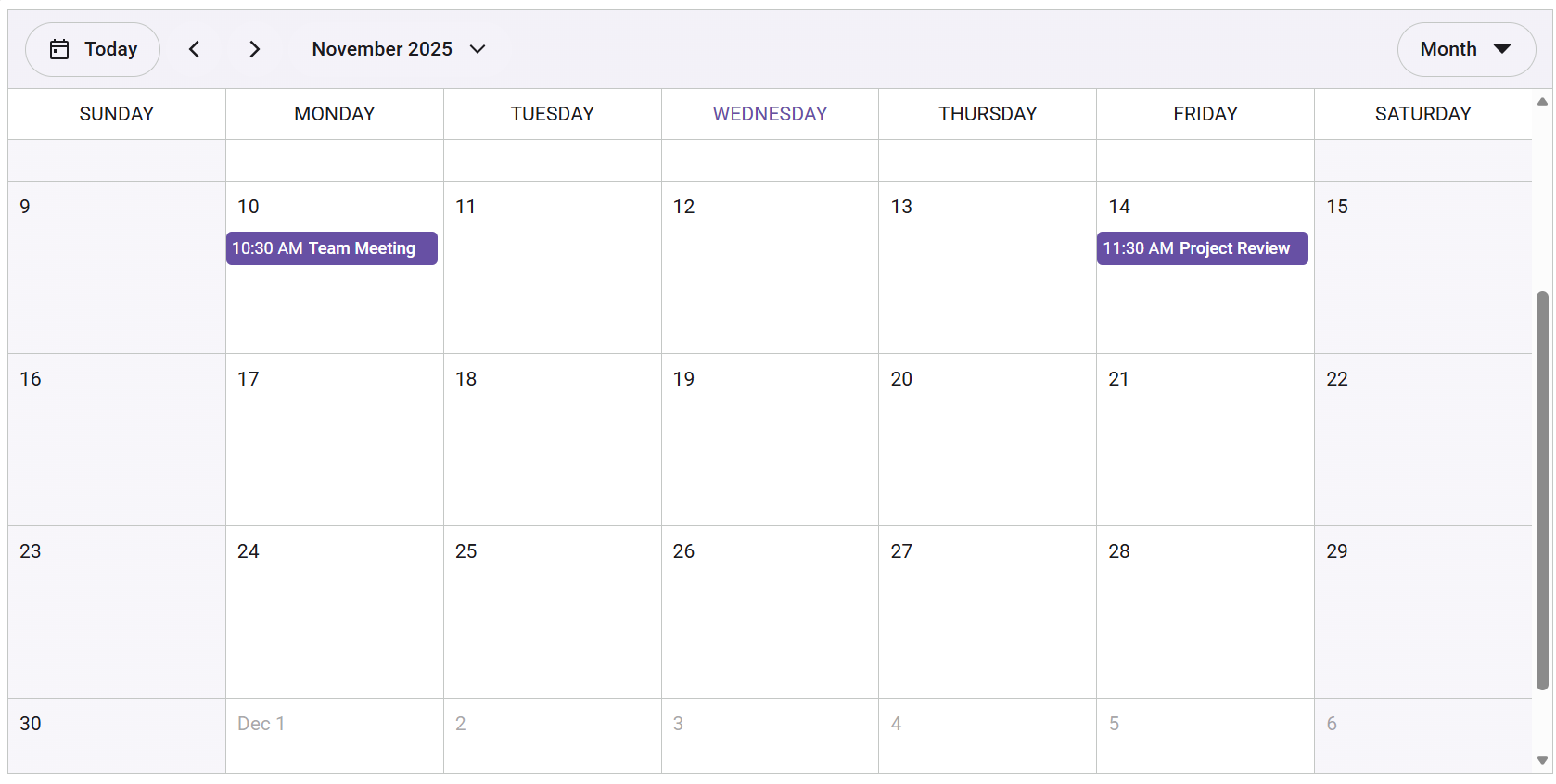Click the date cell for November 27

(987, 612)
